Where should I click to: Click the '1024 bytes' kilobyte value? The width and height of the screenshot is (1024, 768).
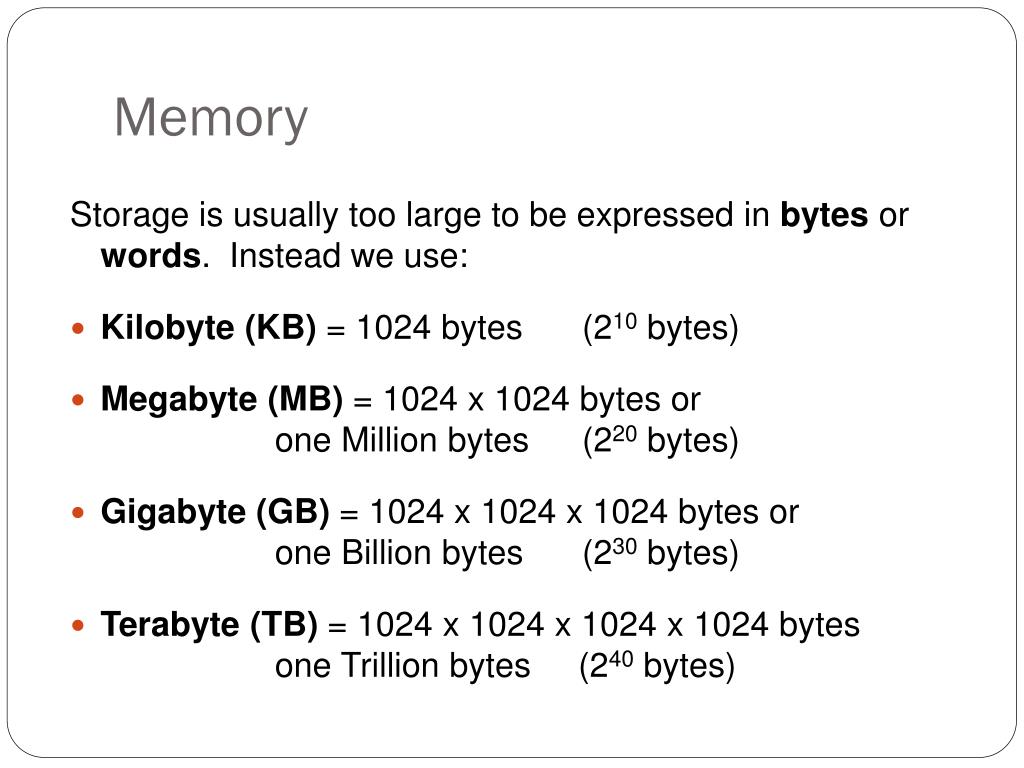440,328
